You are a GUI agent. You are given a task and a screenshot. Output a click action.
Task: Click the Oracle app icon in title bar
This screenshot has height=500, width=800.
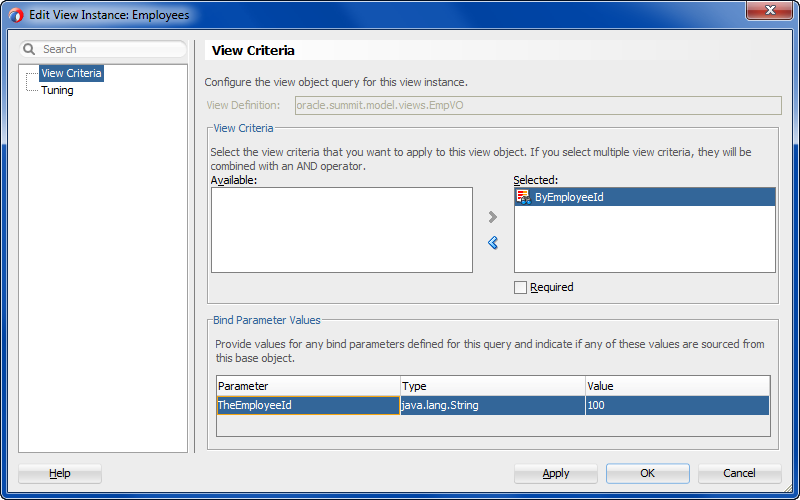pyautogui.click(x=16, y=15)
